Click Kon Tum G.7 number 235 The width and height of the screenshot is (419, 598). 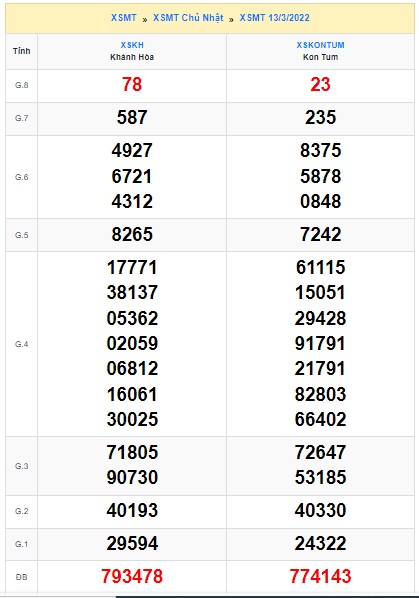coord(320,117)
